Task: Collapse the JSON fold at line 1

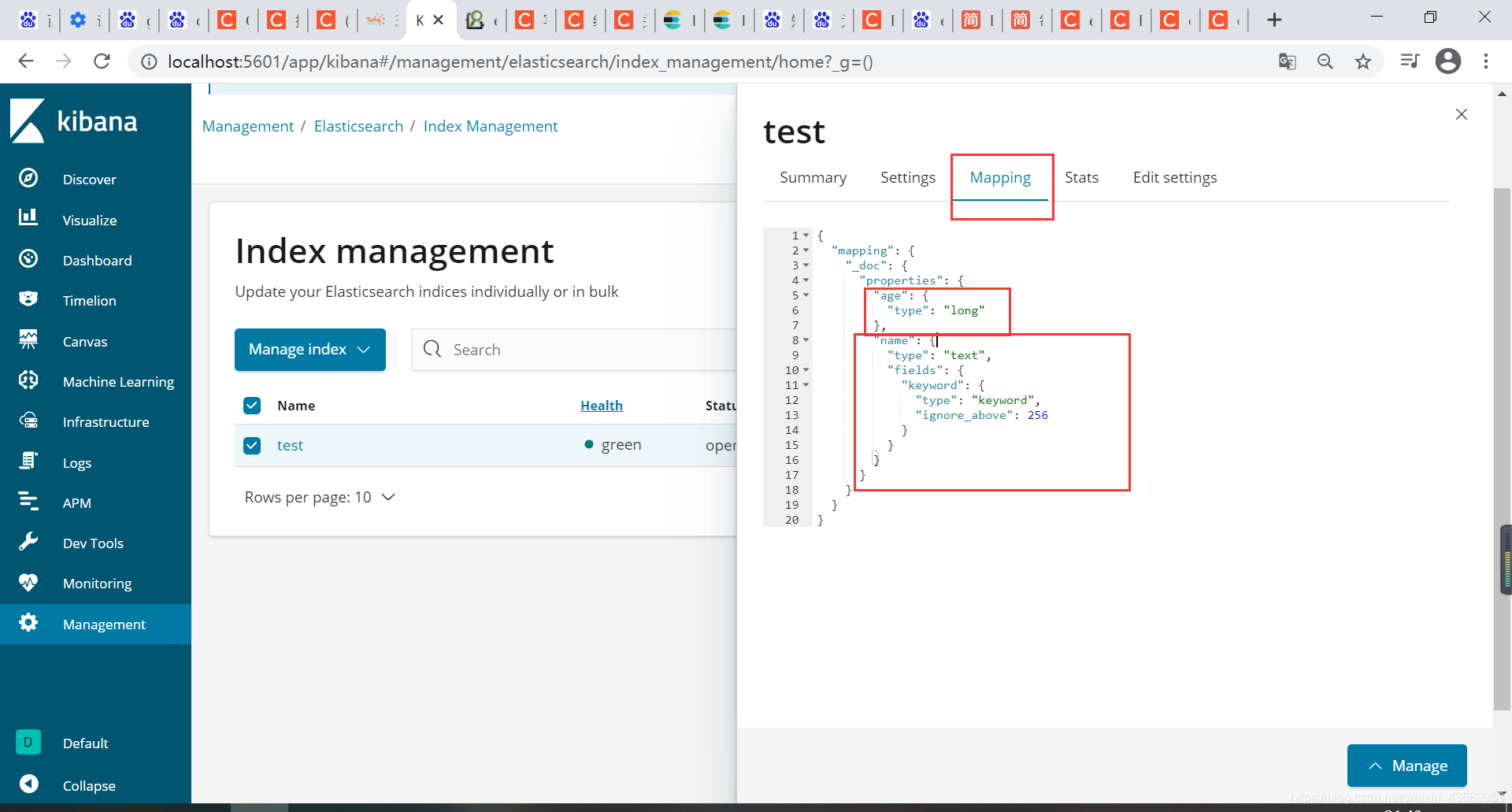Action: click(806, 235)
